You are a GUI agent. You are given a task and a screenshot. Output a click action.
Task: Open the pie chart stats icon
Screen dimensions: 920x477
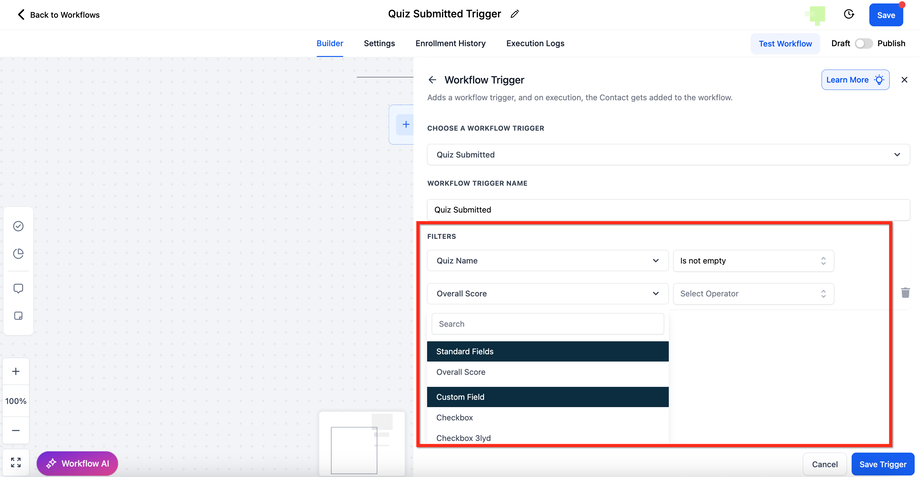pyautogui.click(x=18, y=254)
